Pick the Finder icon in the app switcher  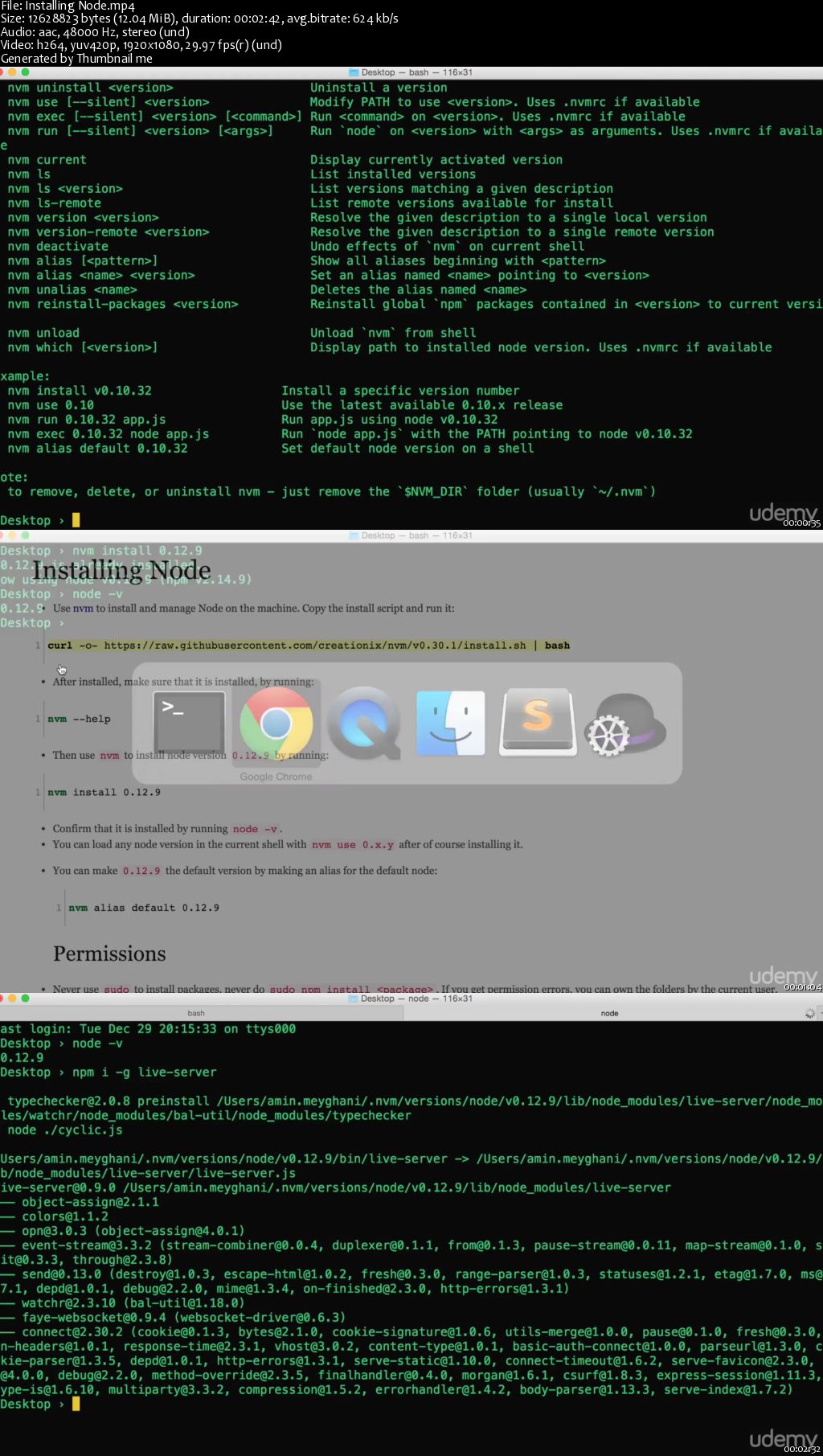point(451,723)
